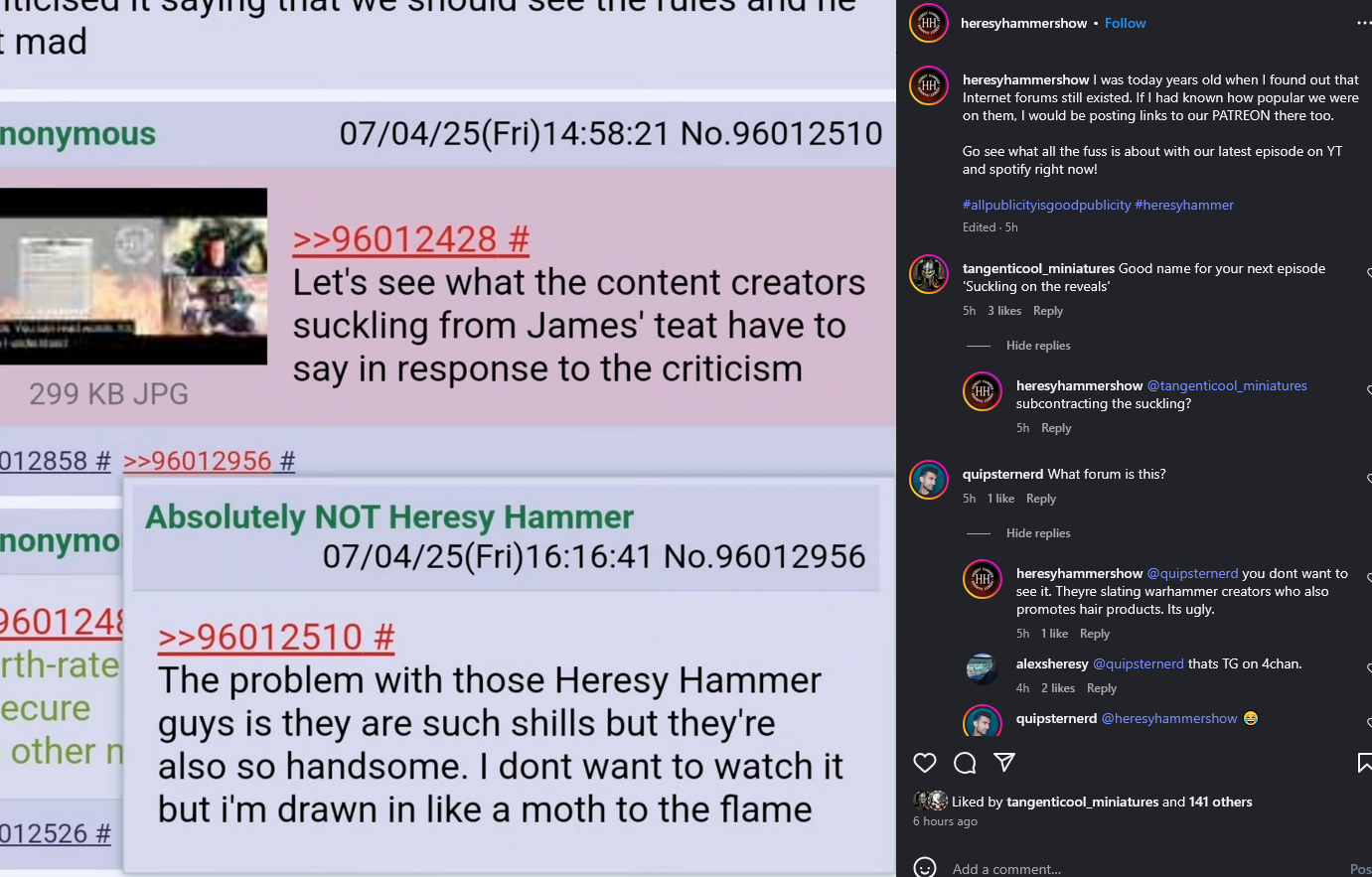Open heresyhammershow profile avatar in header
Screen dimensions: 1372x877
point(929,23)
